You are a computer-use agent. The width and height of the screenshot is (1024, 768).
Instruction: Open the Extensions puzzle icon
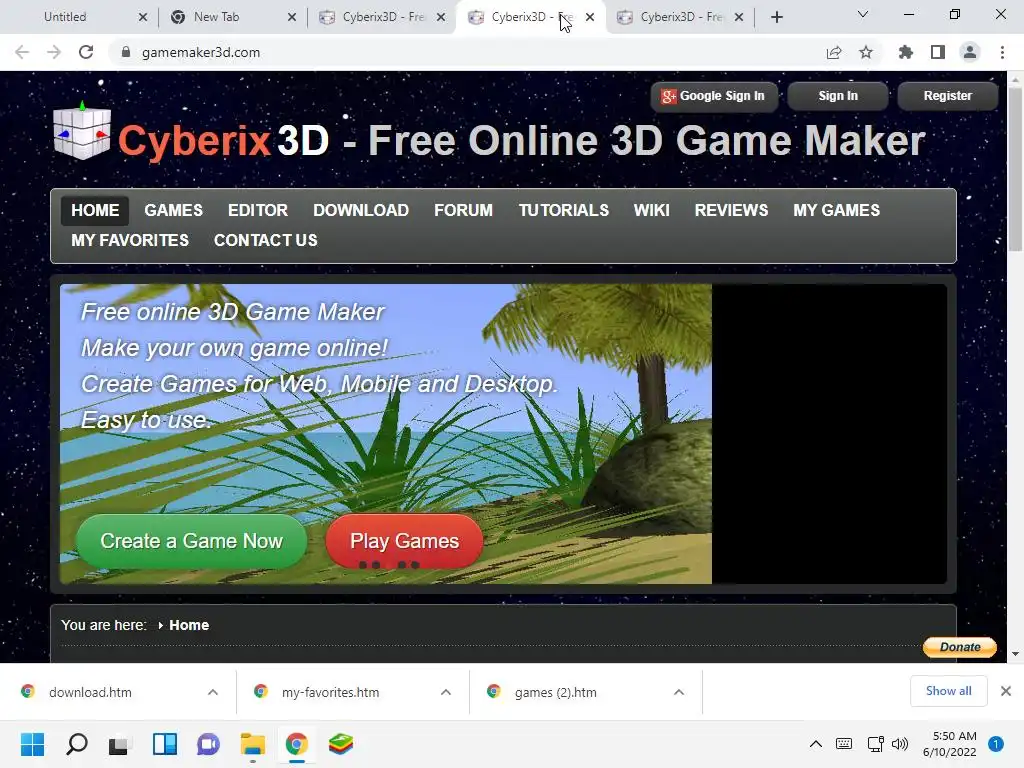[x=906, y=52]
